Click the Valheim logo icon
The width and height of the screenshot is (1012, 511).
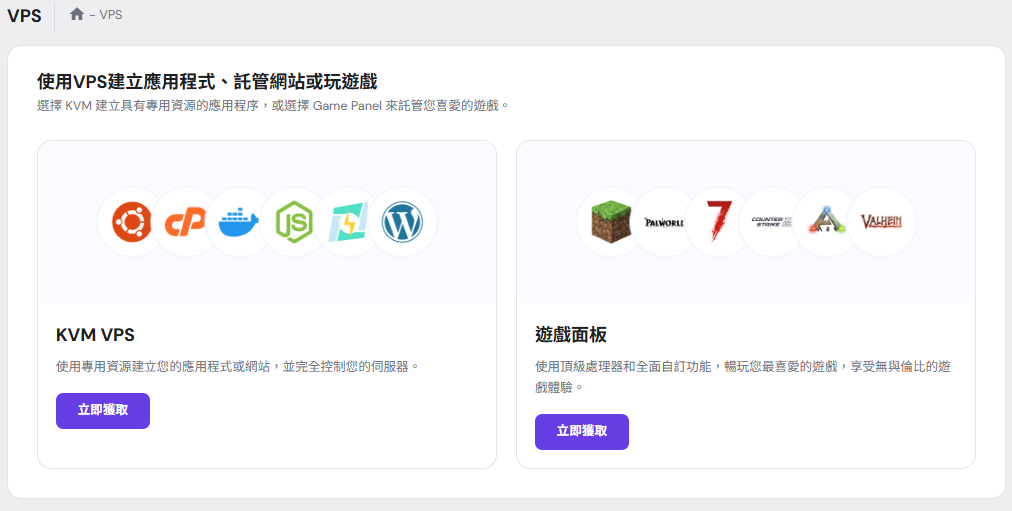(881, 222)
